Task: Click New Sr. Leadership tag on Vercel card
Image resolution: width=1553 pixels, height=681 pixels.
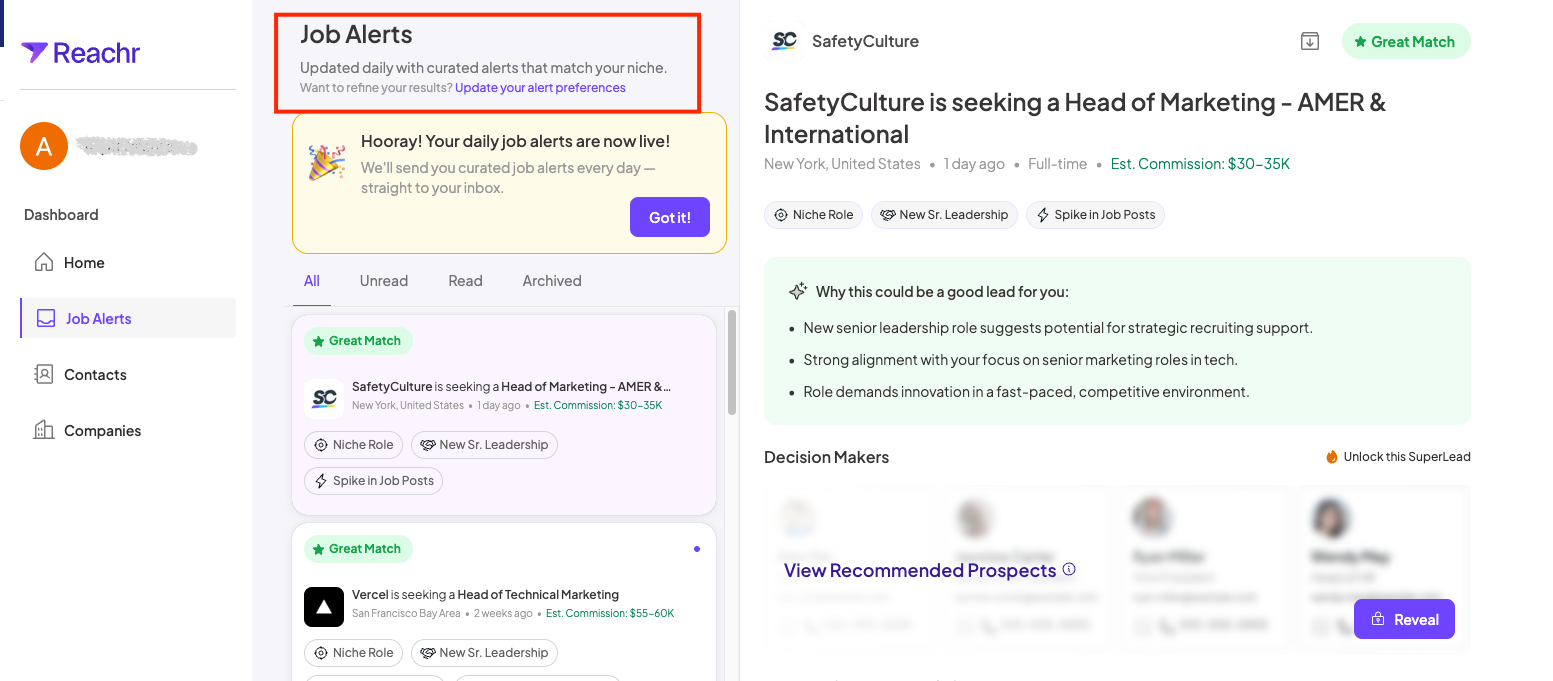Action: (484, 653)
